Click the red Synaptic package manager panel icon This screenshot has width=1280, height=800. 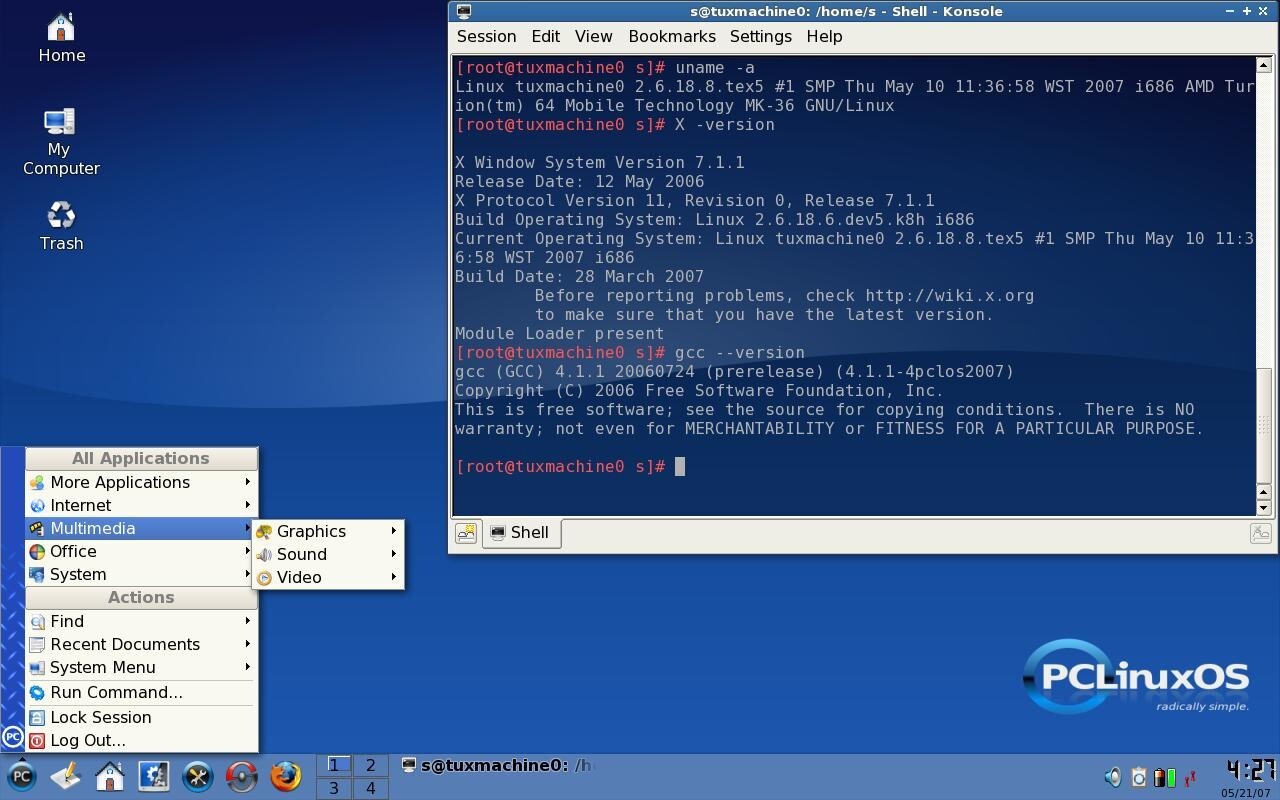tap(241, 776)
